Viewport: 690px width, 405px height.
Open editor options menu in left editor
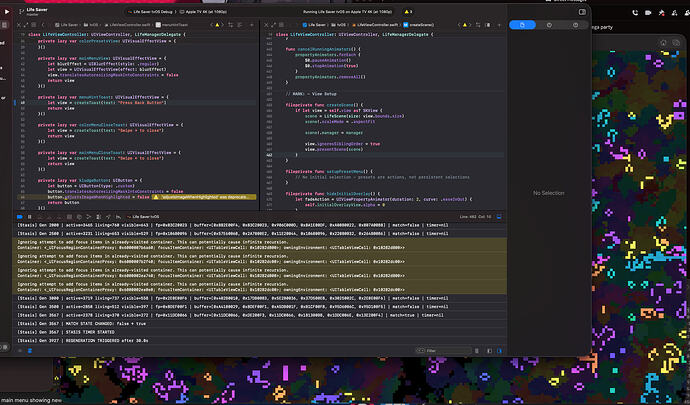(239, 25)
